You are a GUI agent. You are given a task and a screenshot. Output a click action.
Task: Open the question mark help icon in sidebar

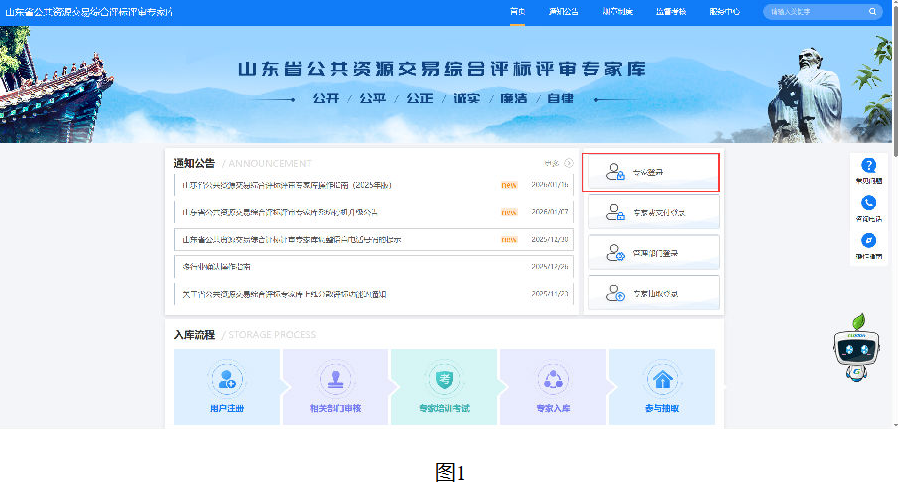tap(868, 166)
